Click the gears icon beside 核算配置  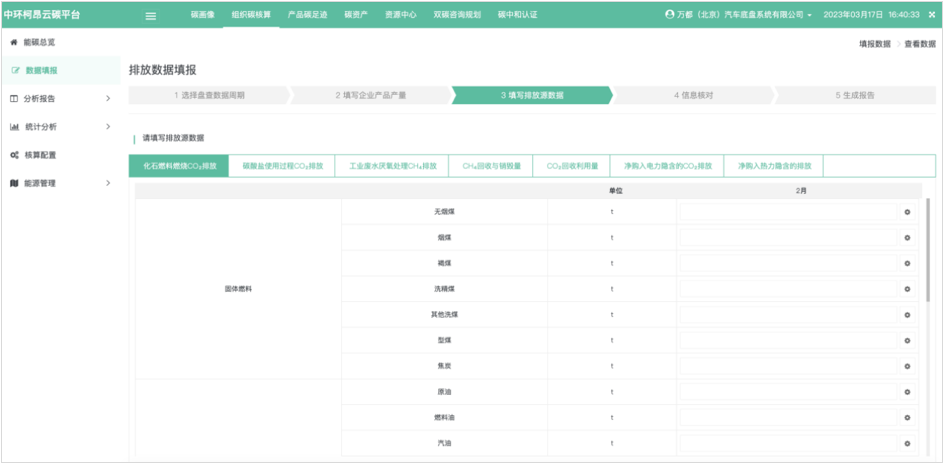[x=15, y=155]
